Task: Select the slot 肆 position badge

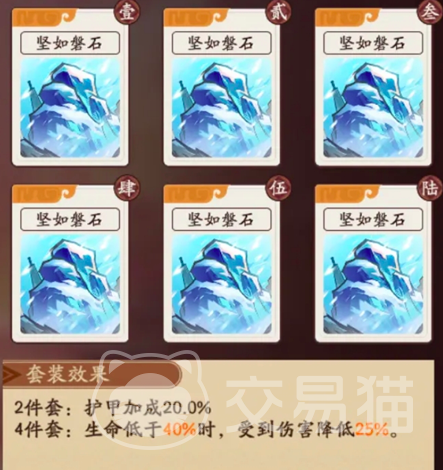Action: pos(127,188)
